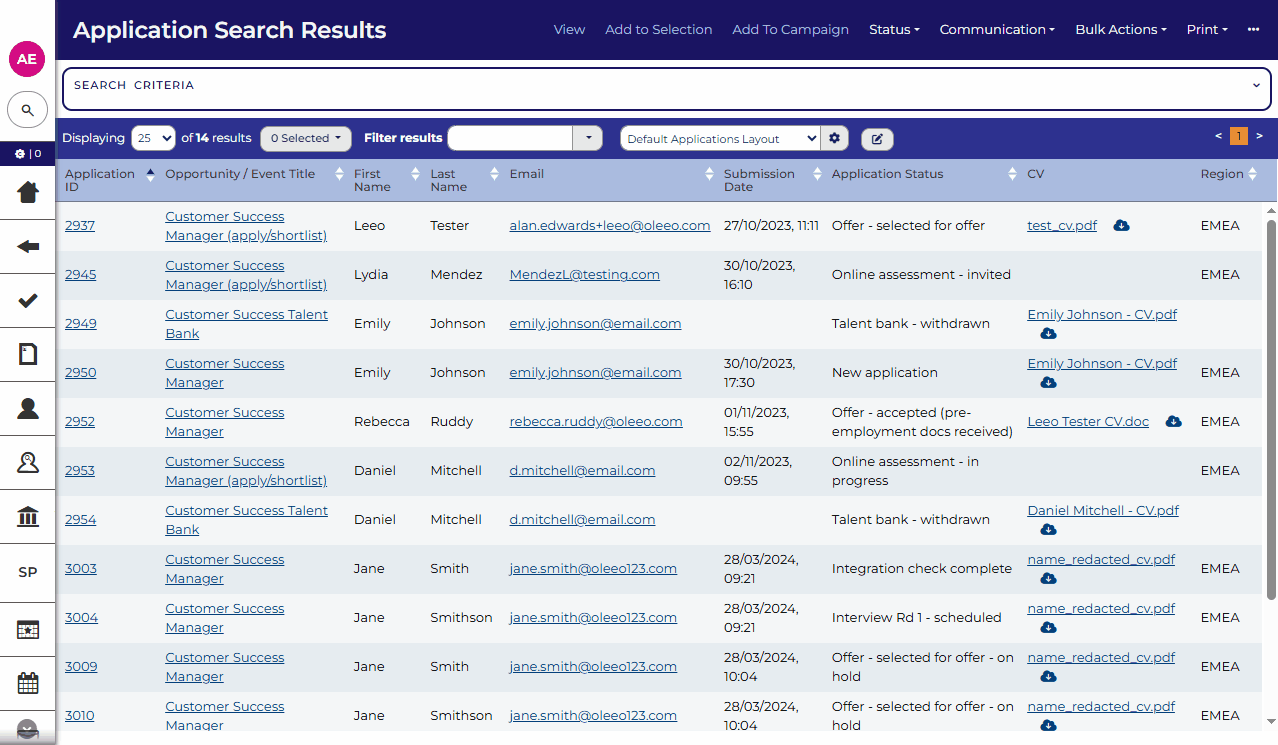Open the Bulk Actions menu
This screenshot has height=745, width=1278.
point(1121,29)
